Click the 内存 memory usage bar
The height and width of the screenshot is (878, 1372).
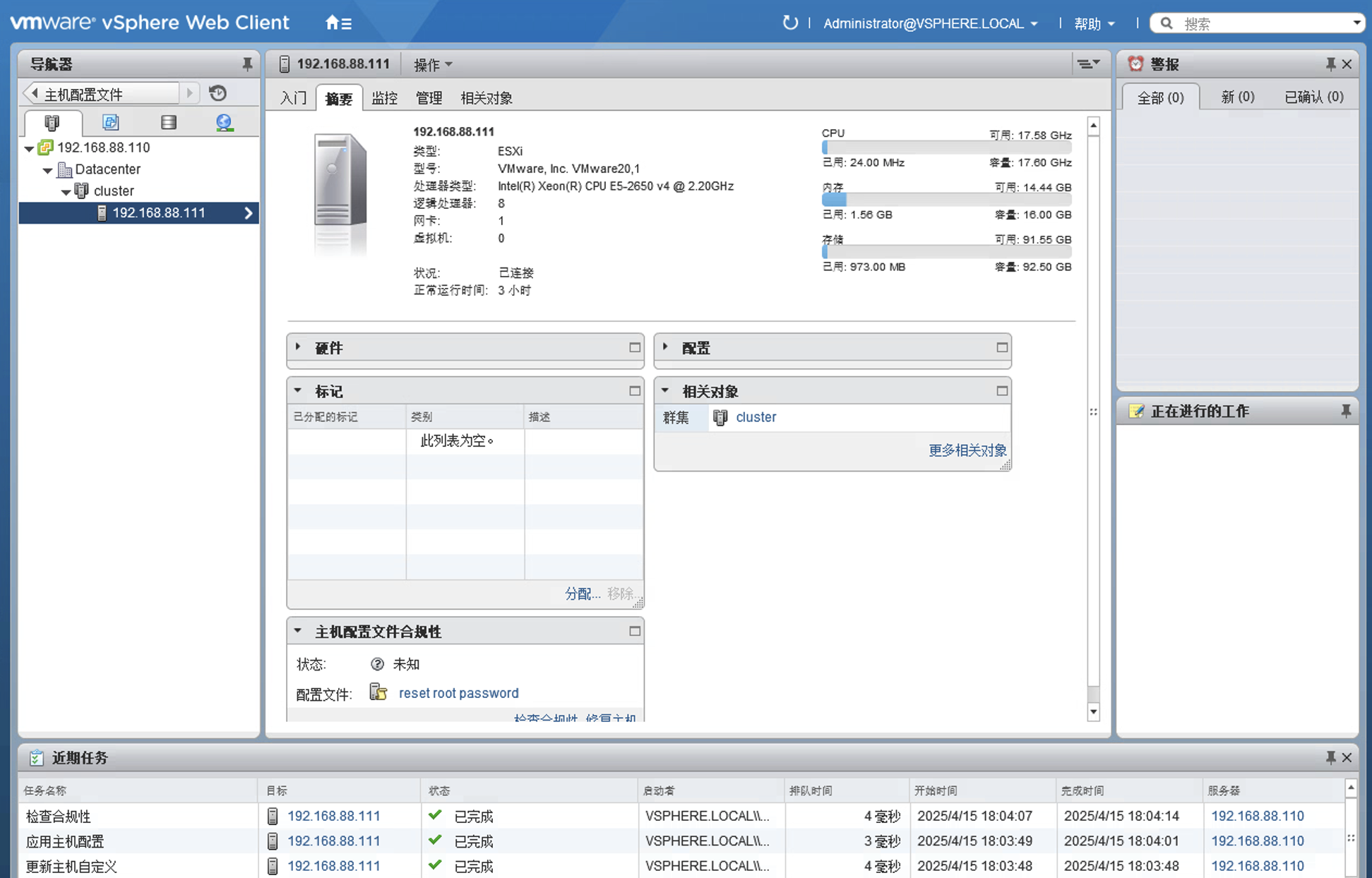click(x=946, y=200)
